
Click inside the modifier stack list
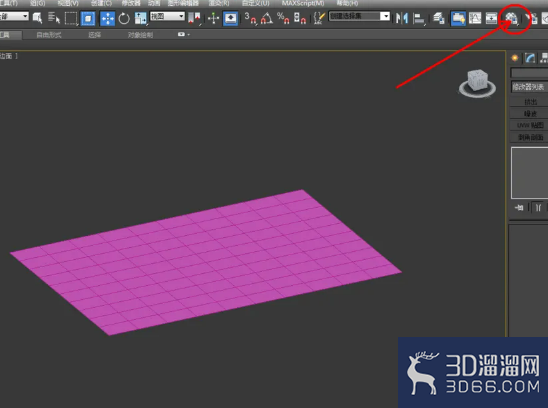click(x=529, y=173)
